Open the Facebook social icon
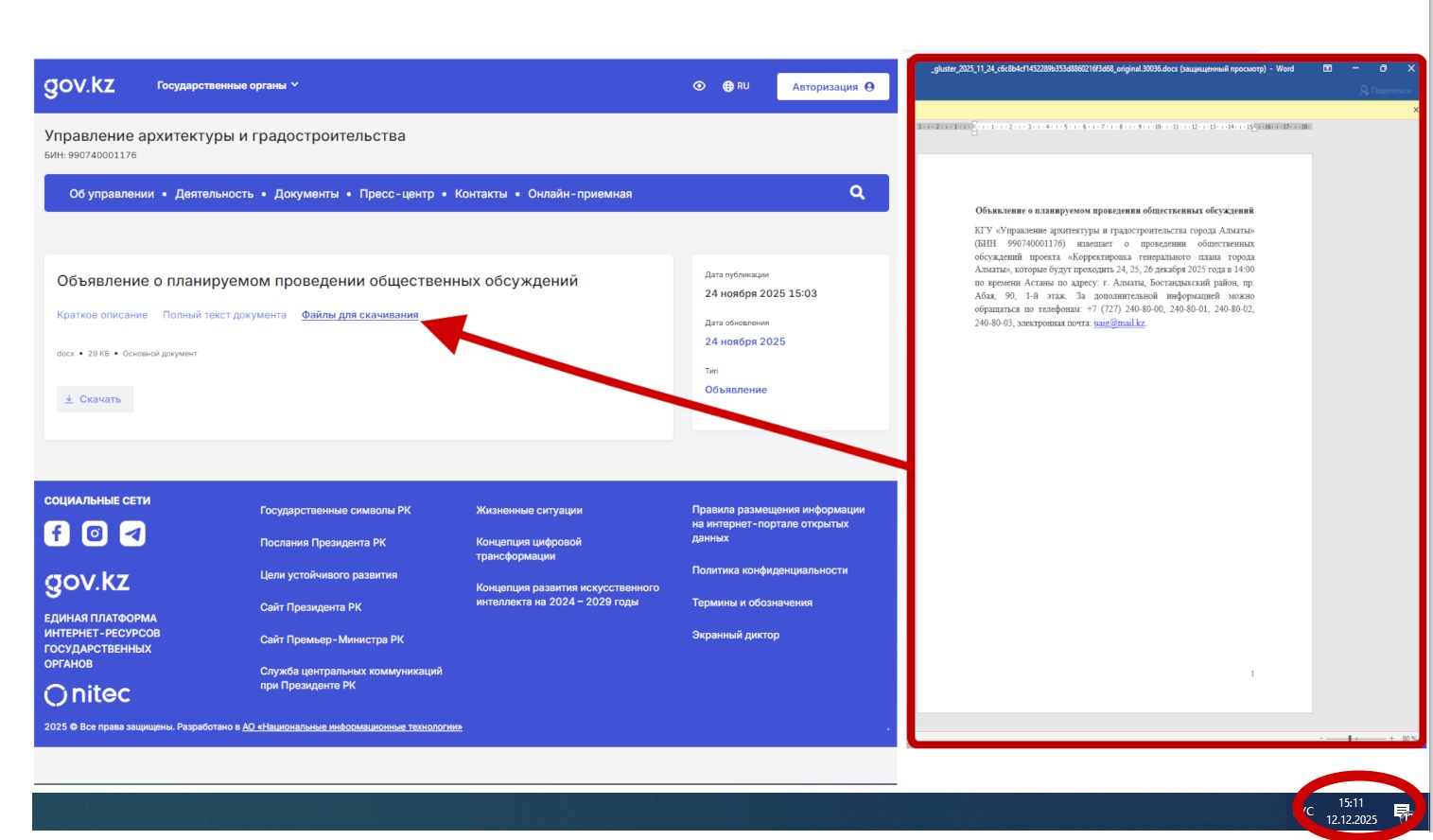Image resolution: width=1433 pixels, height=840 pixels. pyautogui.click(x=57, y=534)
